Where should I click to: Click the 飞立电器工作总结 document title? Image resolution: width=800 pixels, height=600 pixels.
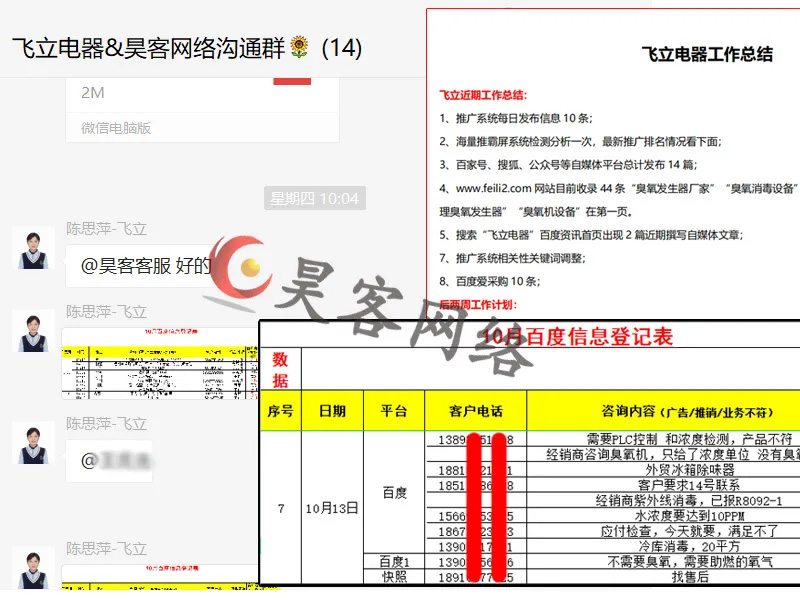tap(706, 55)
